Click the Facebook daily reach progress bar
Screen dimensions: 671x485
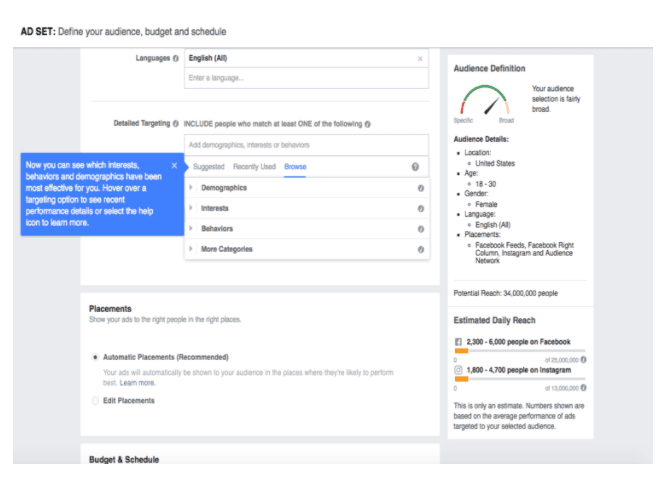520,351
